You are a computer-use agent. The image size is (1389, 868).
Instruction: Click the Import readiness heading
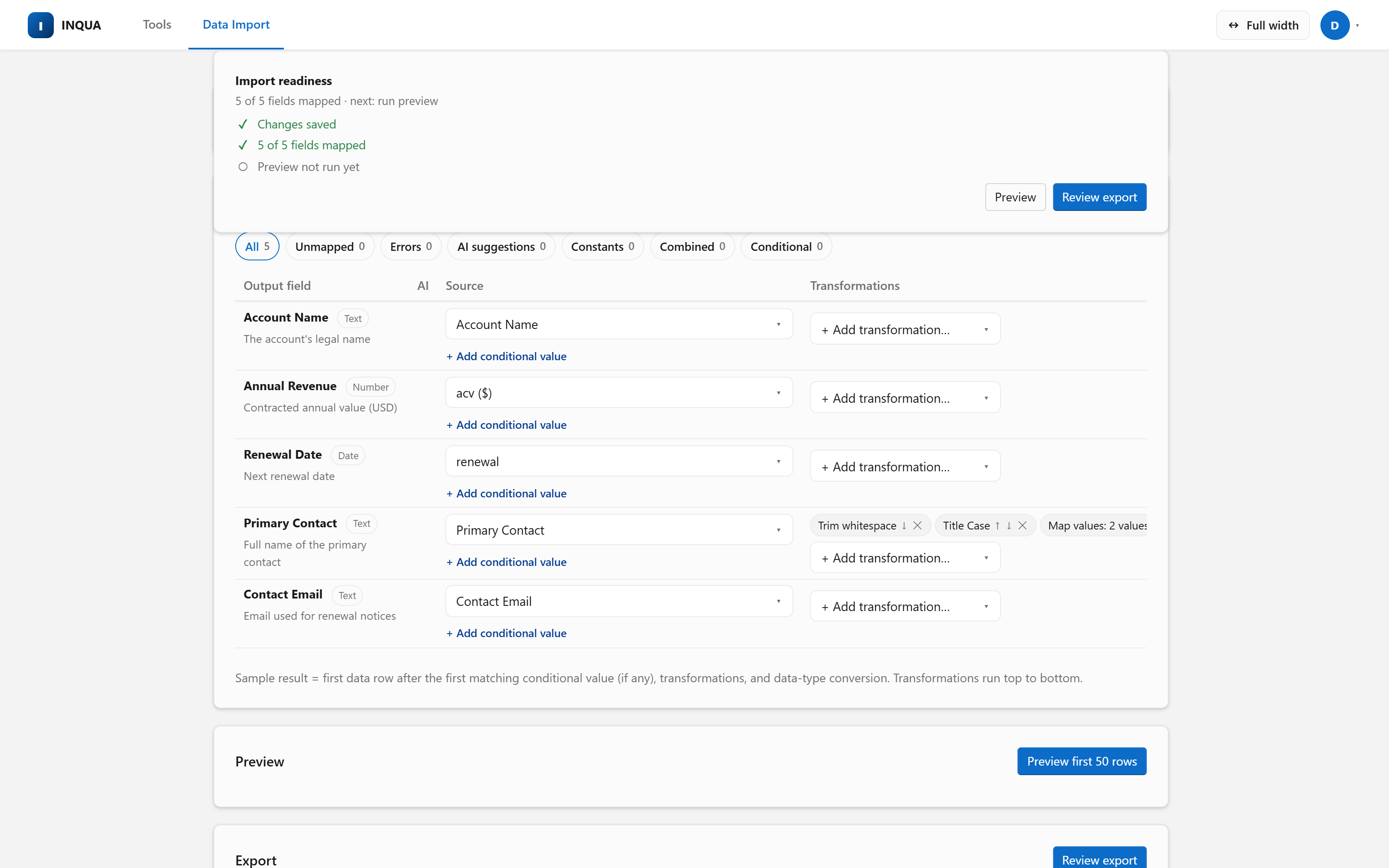coord(283,80)
